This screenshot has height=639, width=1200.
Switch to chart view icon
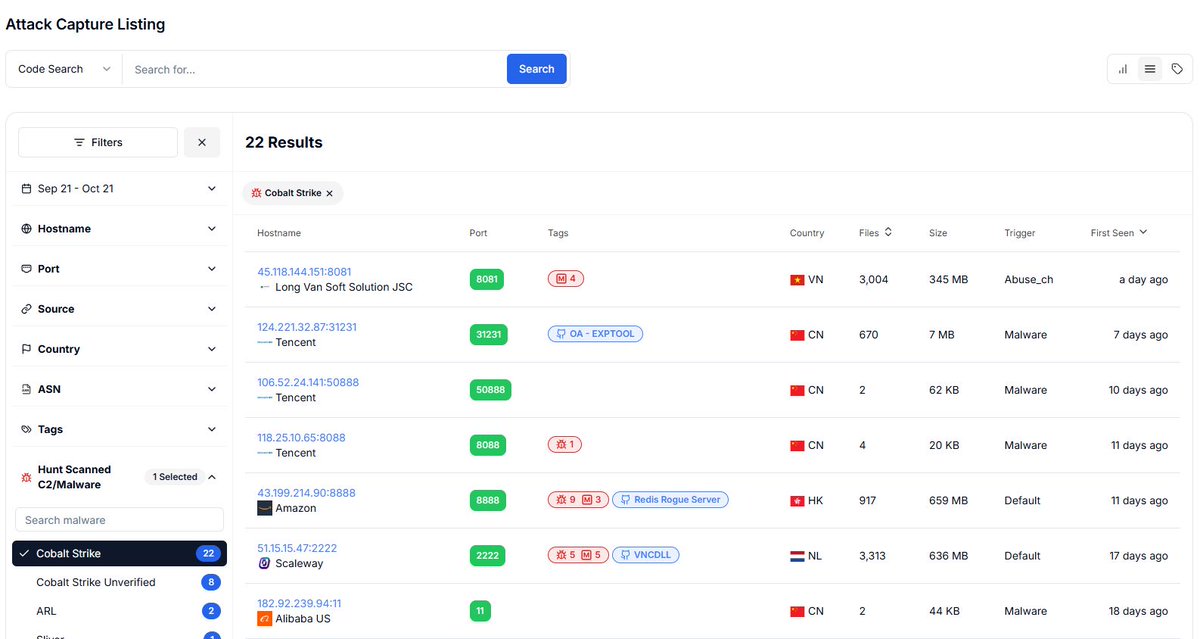[x=1123, y=69]
